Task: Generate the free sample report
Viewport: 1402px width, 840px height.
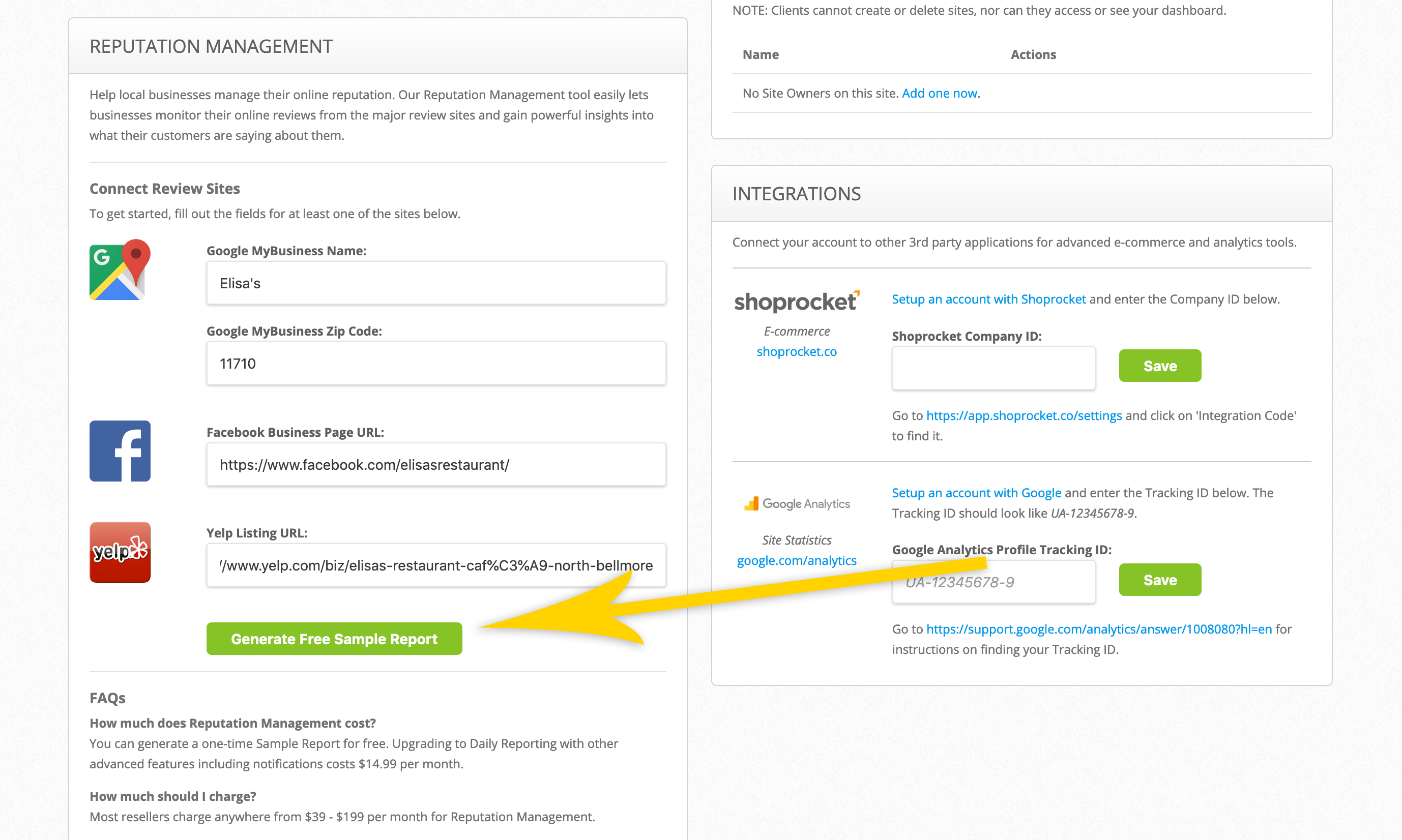Action: coord(334,639)
